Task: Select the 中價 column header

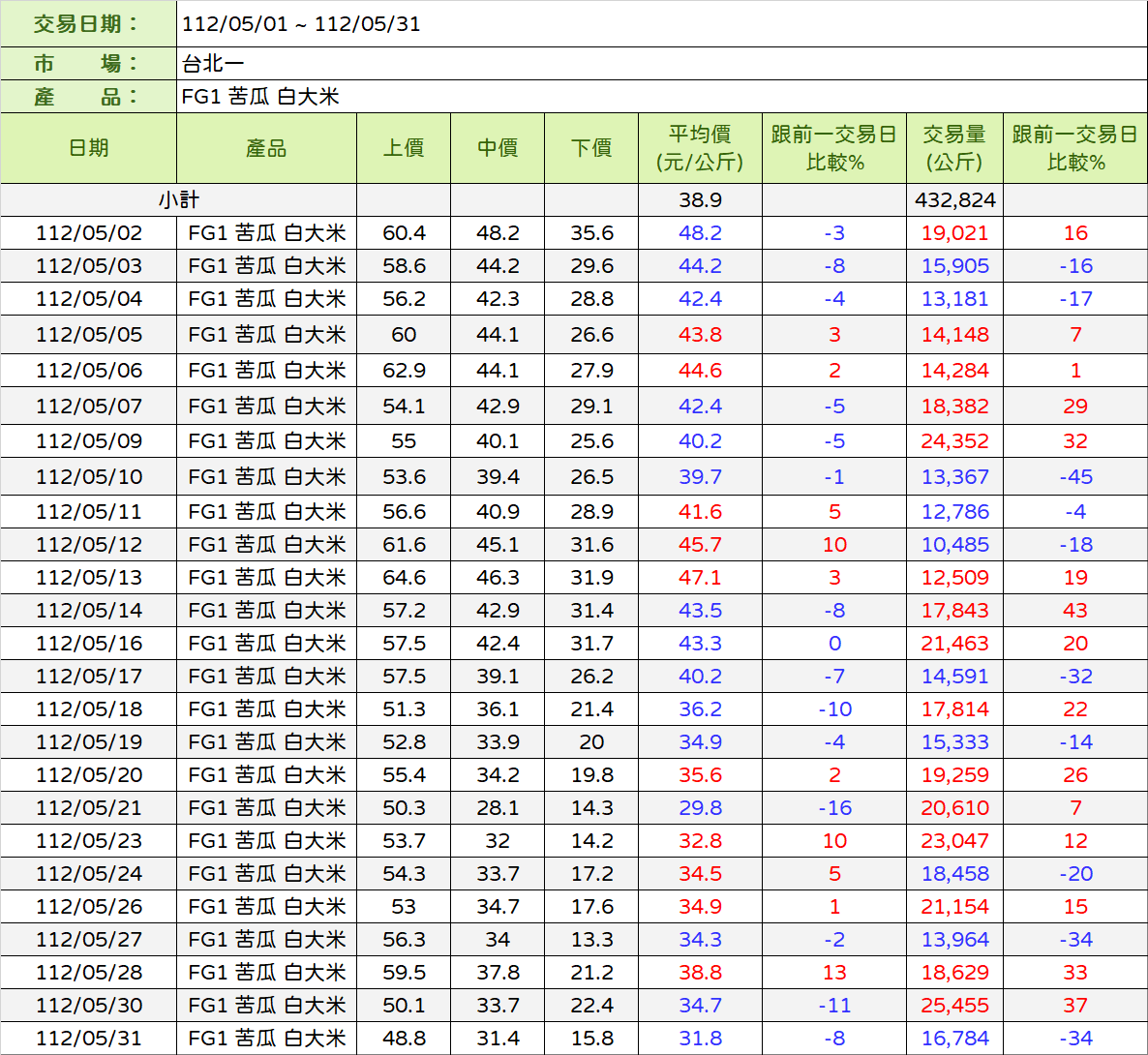Action: (498, 148)
